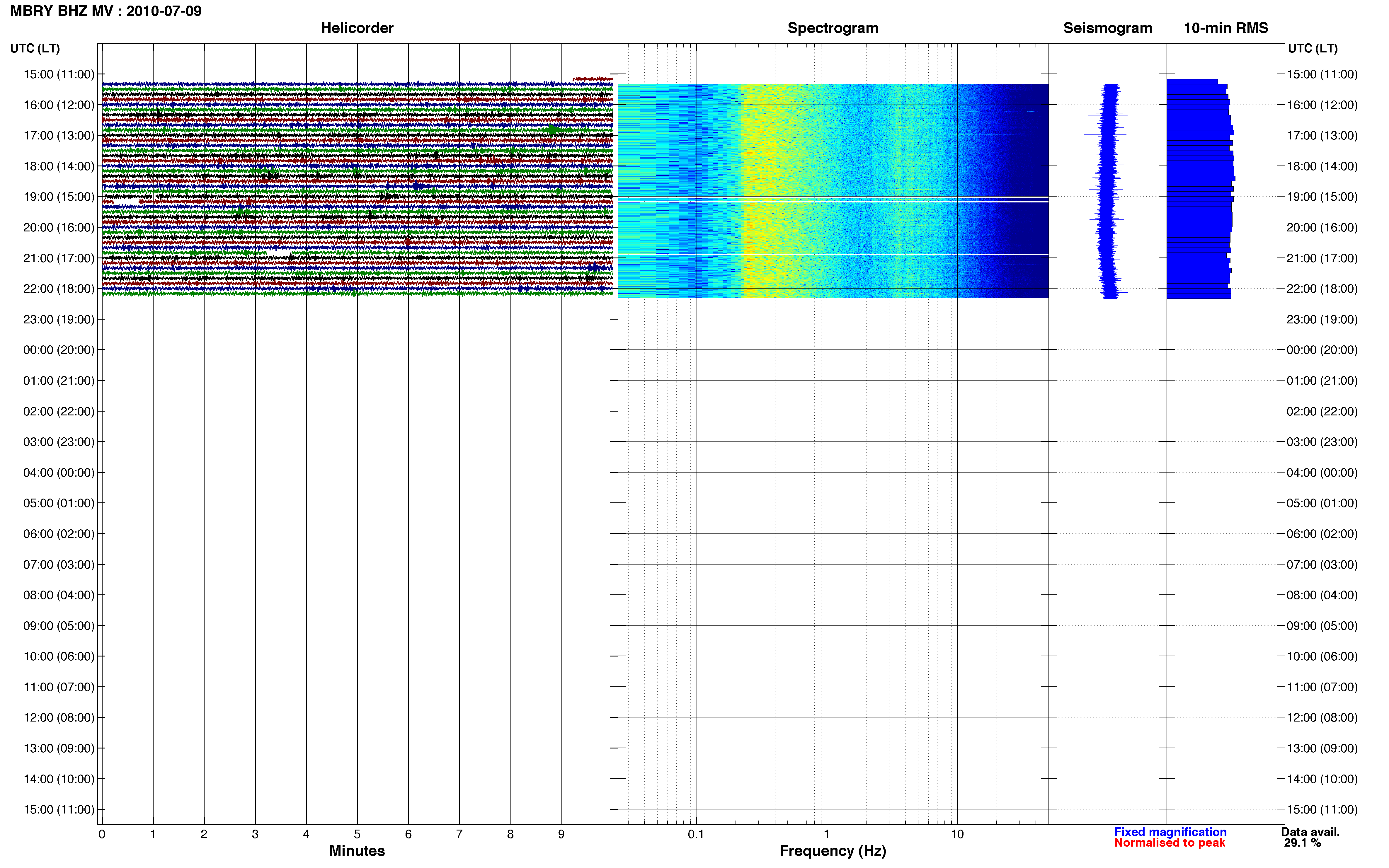Click the Spectrogram panel heading
The width and height of the screenshot is (1389, 868).
[x=833, y=28]
